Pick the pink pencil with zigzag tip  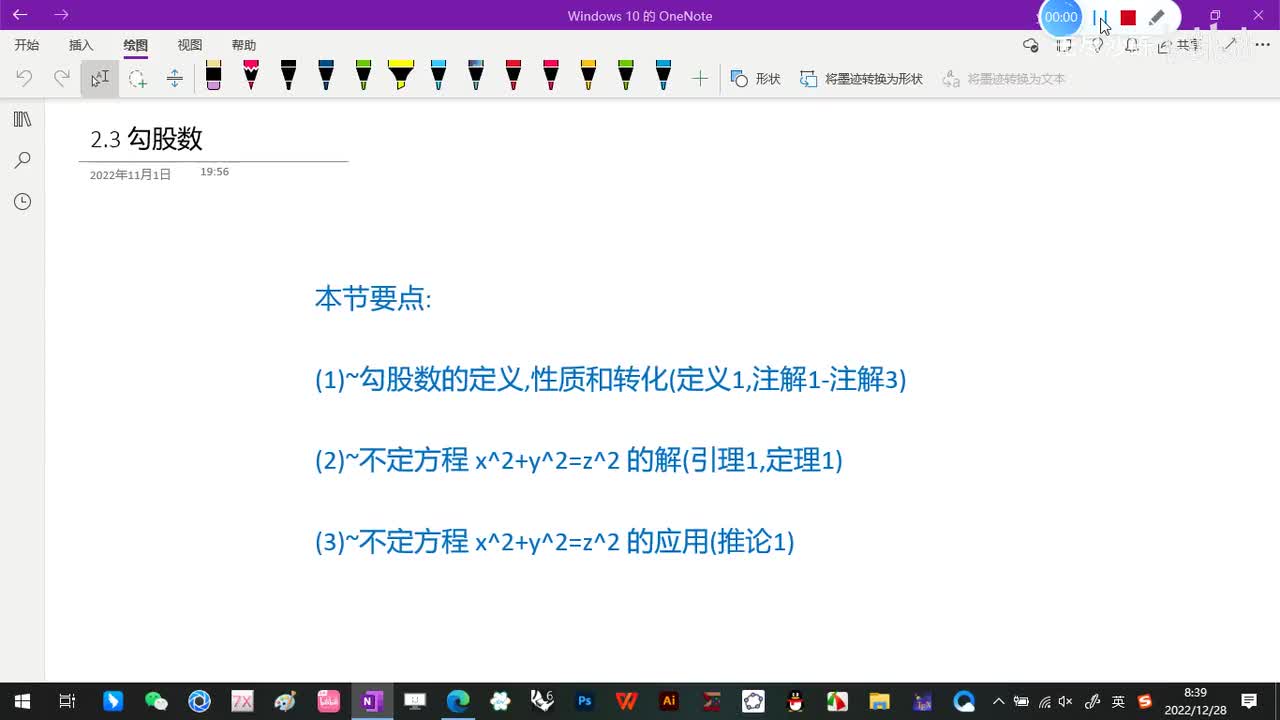251,76
